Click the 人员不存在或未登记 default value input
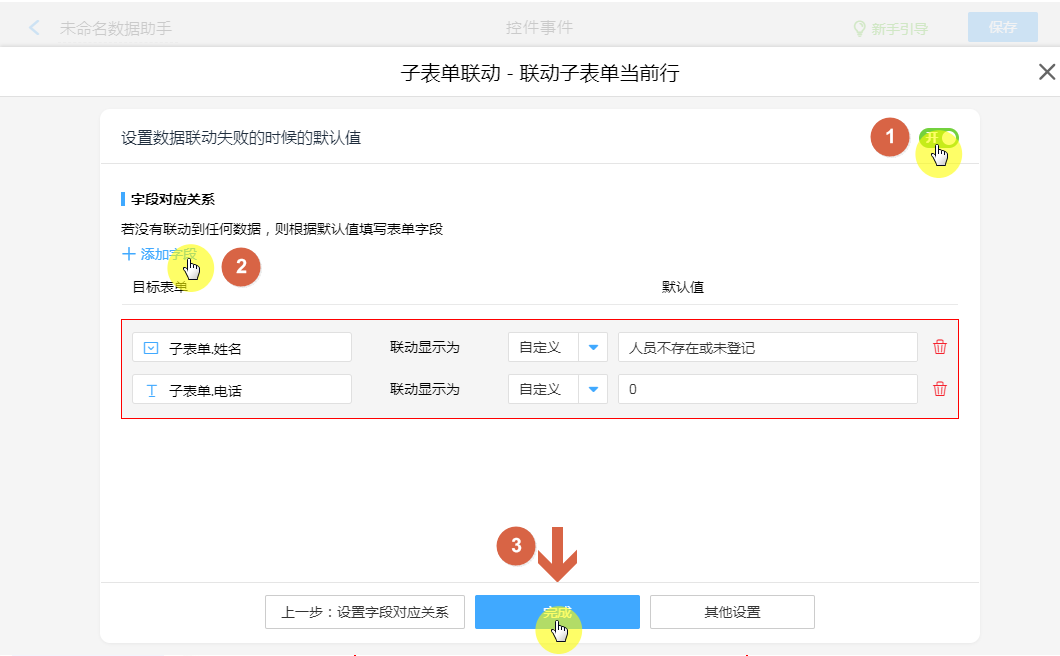This screenshot has height=656, width=1060. click(x=767, y=347)
